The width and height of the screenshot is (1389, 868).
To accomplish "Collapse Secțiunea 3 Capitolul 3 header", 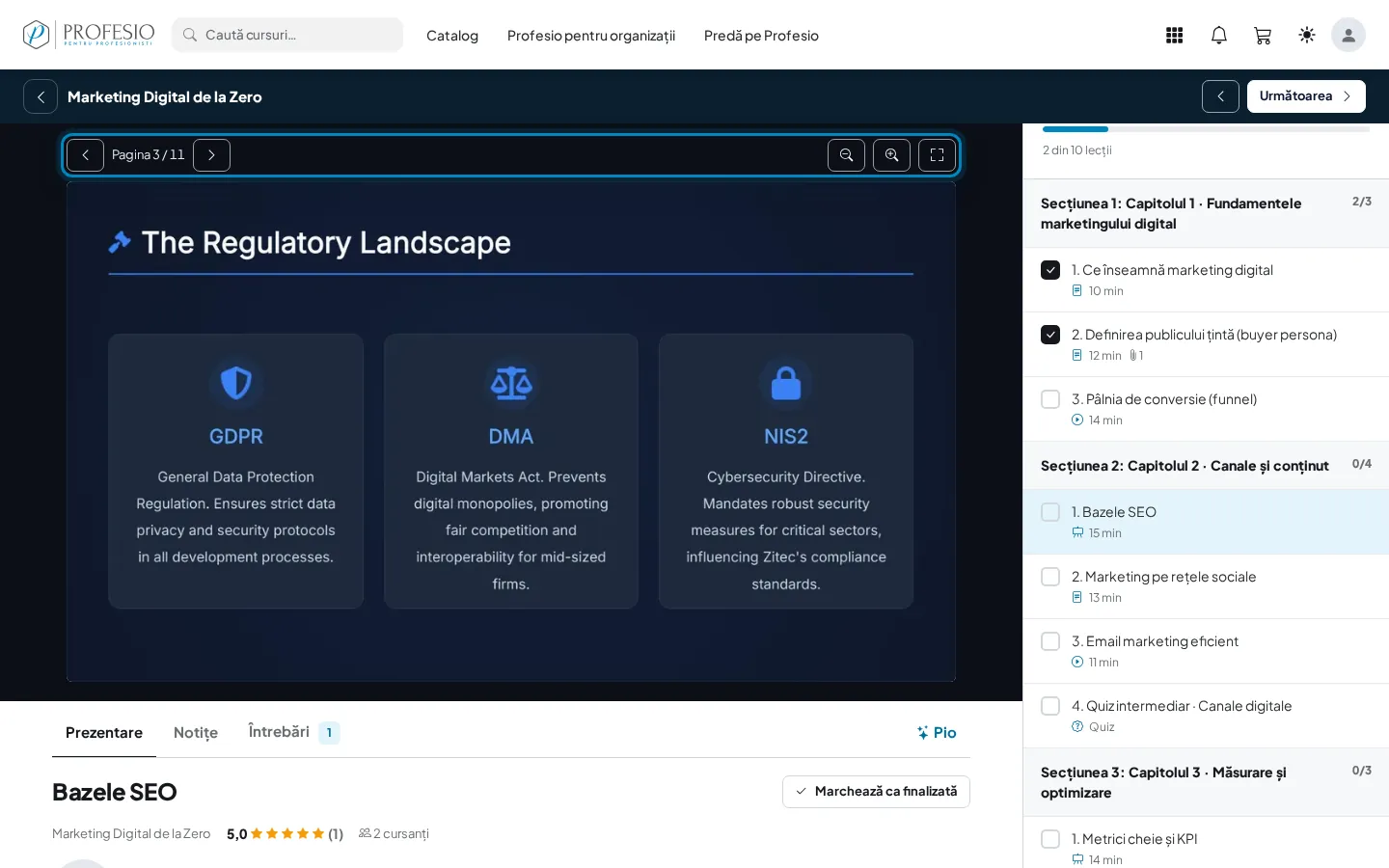I will pyautogui.click(x=1206, y=782).
